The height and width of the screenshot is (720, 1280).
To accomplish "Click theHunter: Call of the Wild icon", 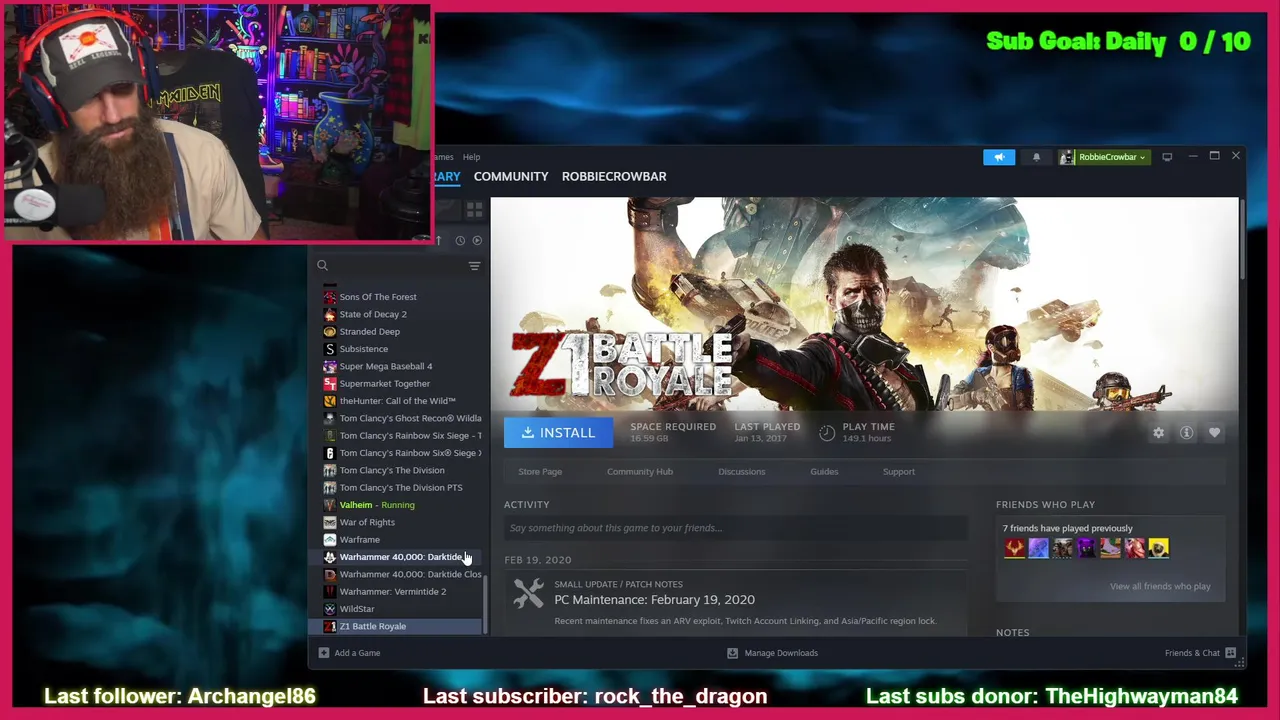I will [x=330, y=401].
